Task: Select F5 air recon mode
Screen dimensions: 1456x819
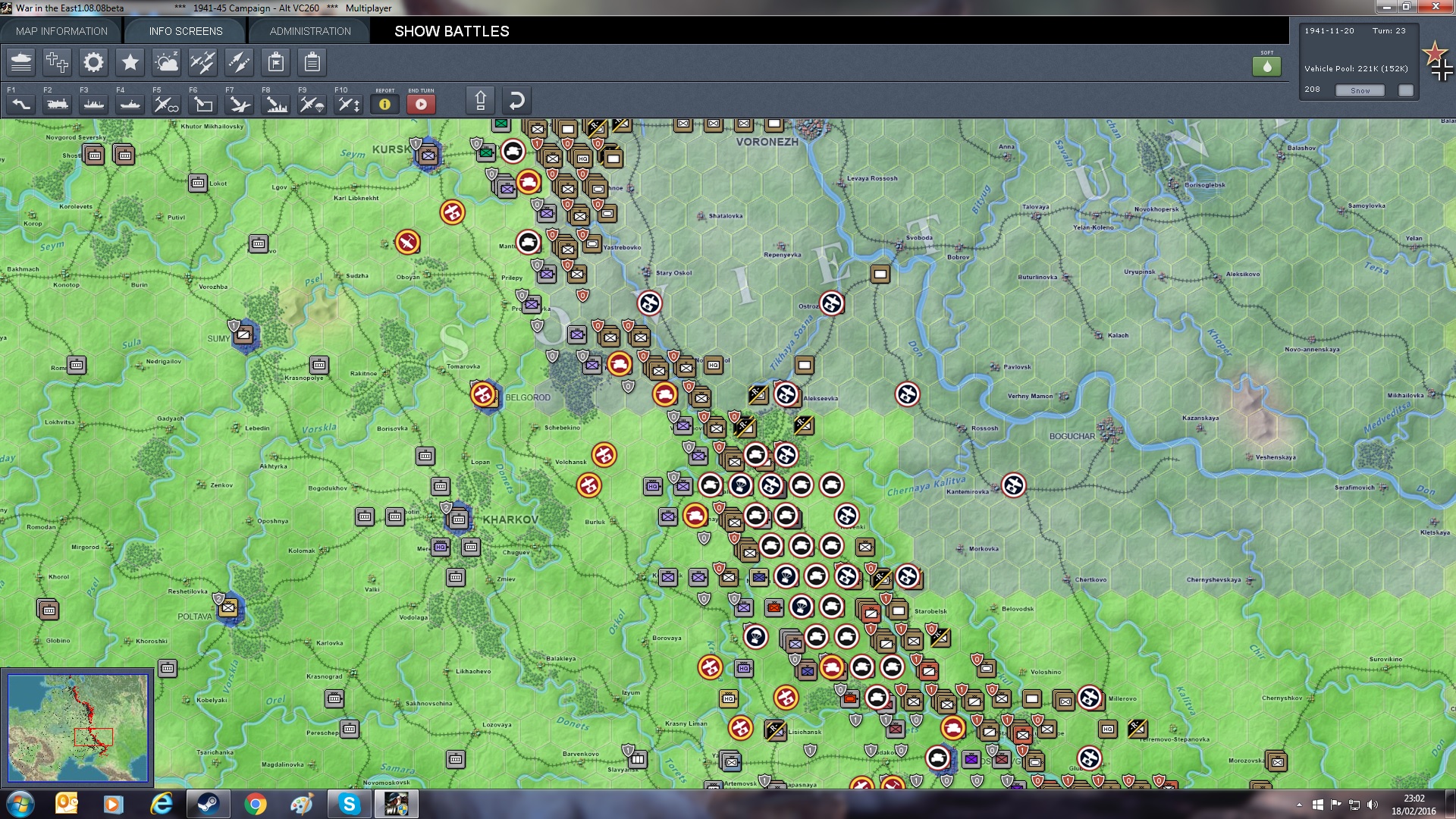Action: [166, 104]
